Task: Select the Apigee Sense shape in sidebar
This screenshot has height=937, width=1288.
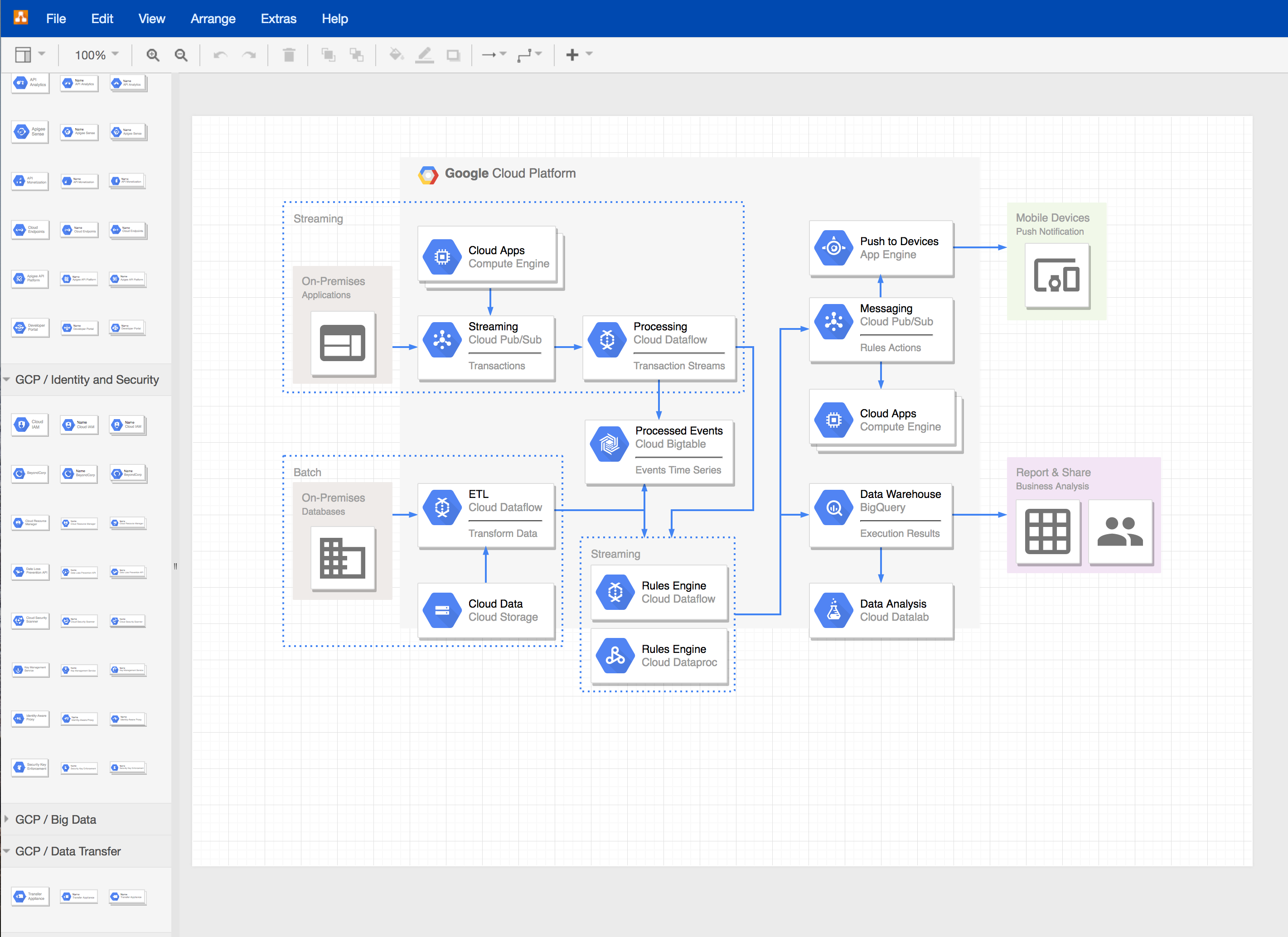Action: (30, 132)
